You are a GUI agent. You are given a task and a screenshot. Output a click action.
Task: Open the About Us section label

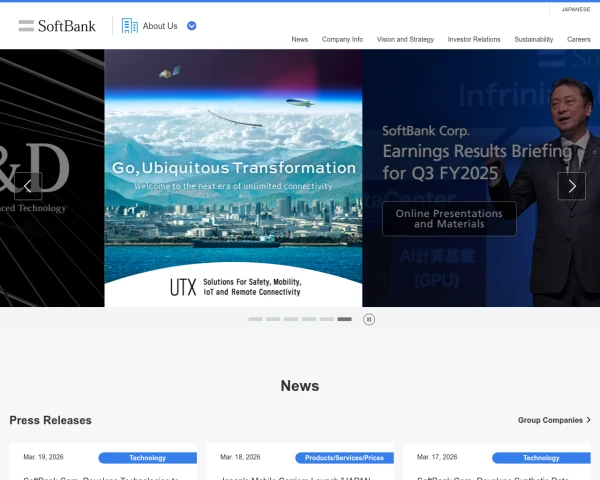[160, 26]
